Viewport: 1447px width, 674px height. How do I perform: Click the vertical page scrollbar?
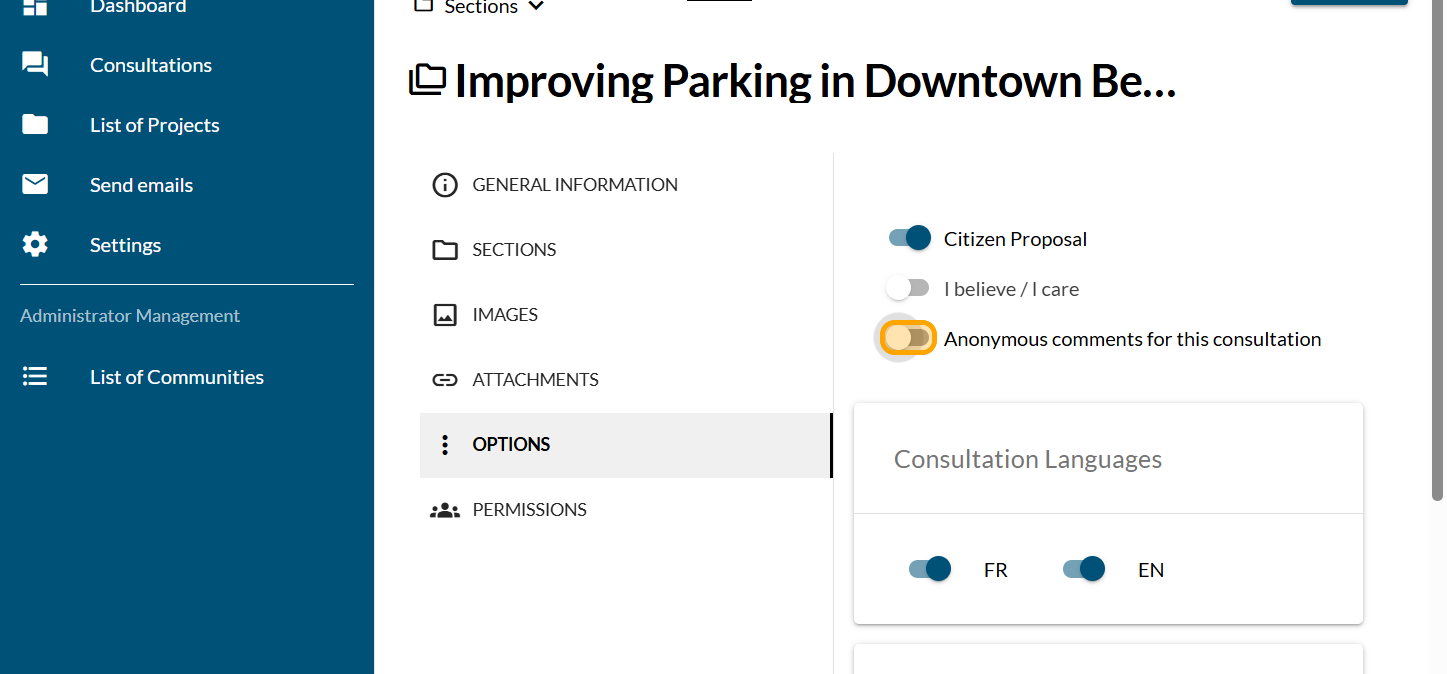1438,250
